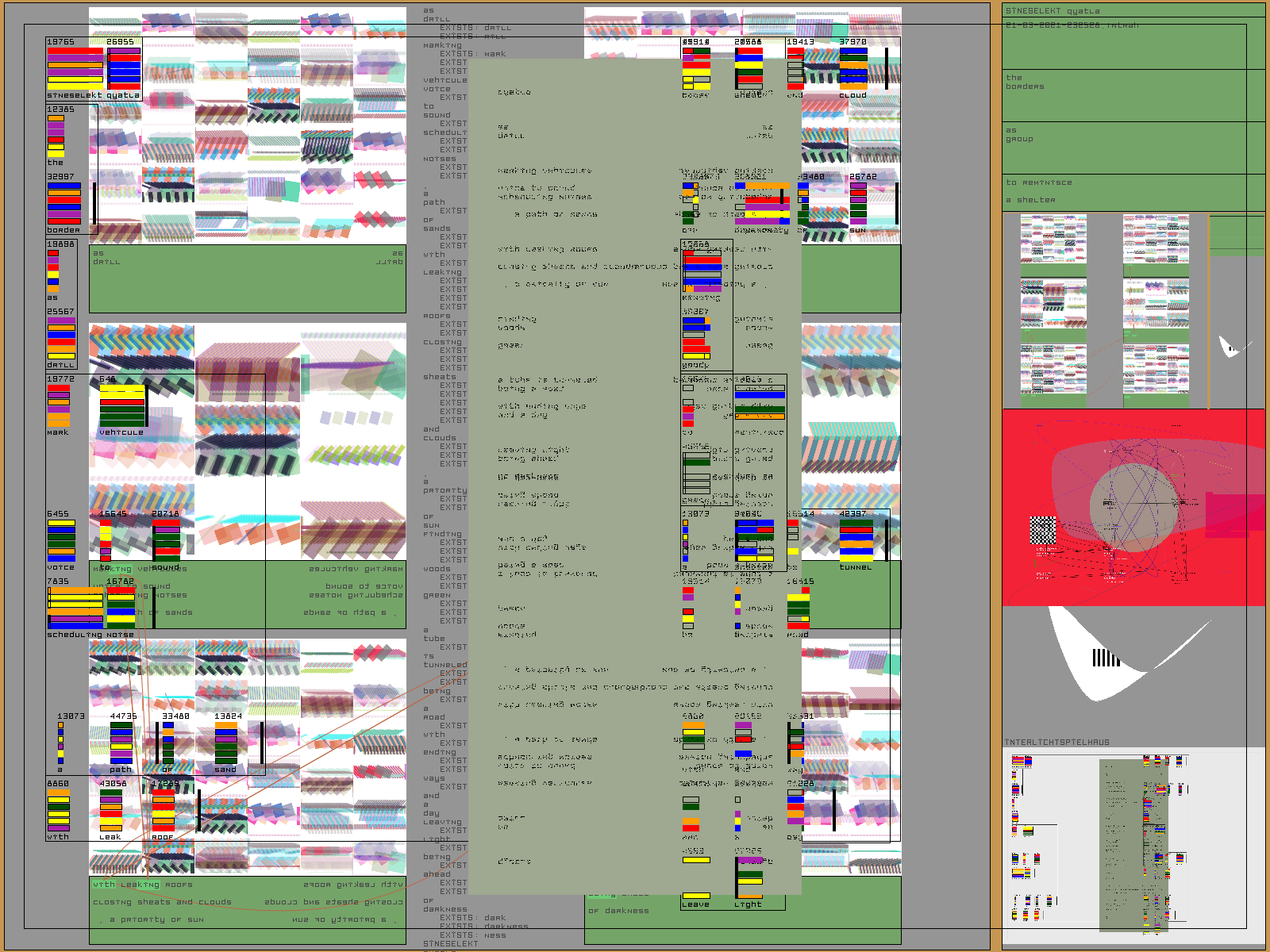Click the INTERLICHTSPIELHAUS label
The image size is (1270, 952).
pyautogui.click(x=1056, y=743)
